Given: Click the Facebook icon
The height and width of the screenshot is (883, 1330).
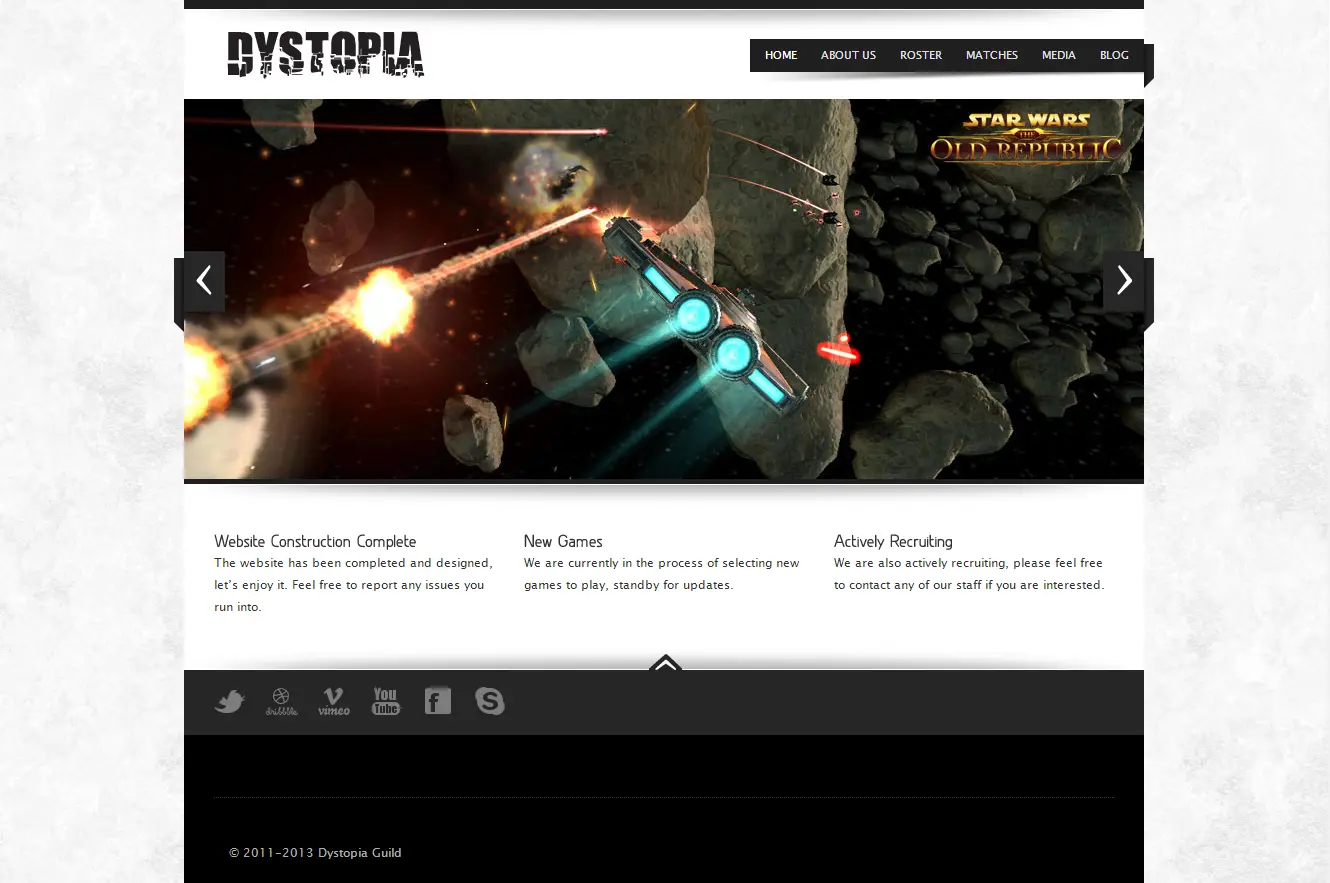Looking at the screenshot, I should click(x=437, y=701).
